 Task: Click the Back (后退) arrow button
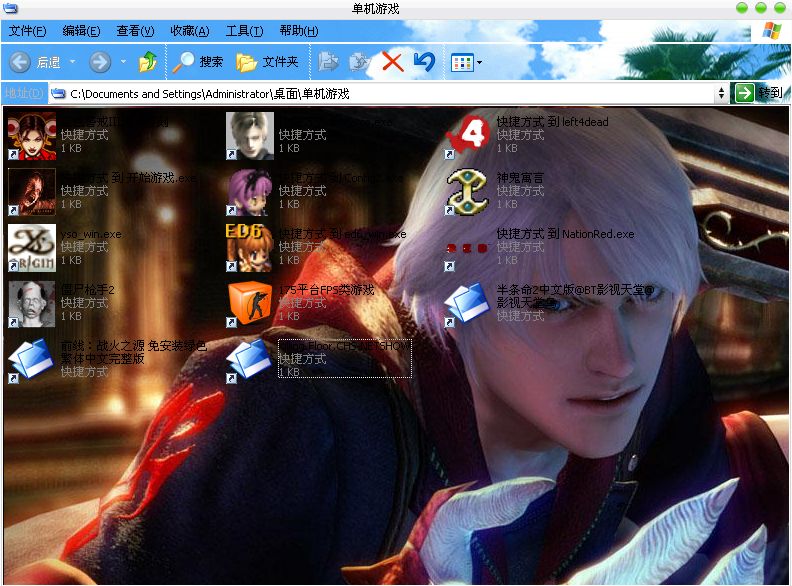(20, 63)
